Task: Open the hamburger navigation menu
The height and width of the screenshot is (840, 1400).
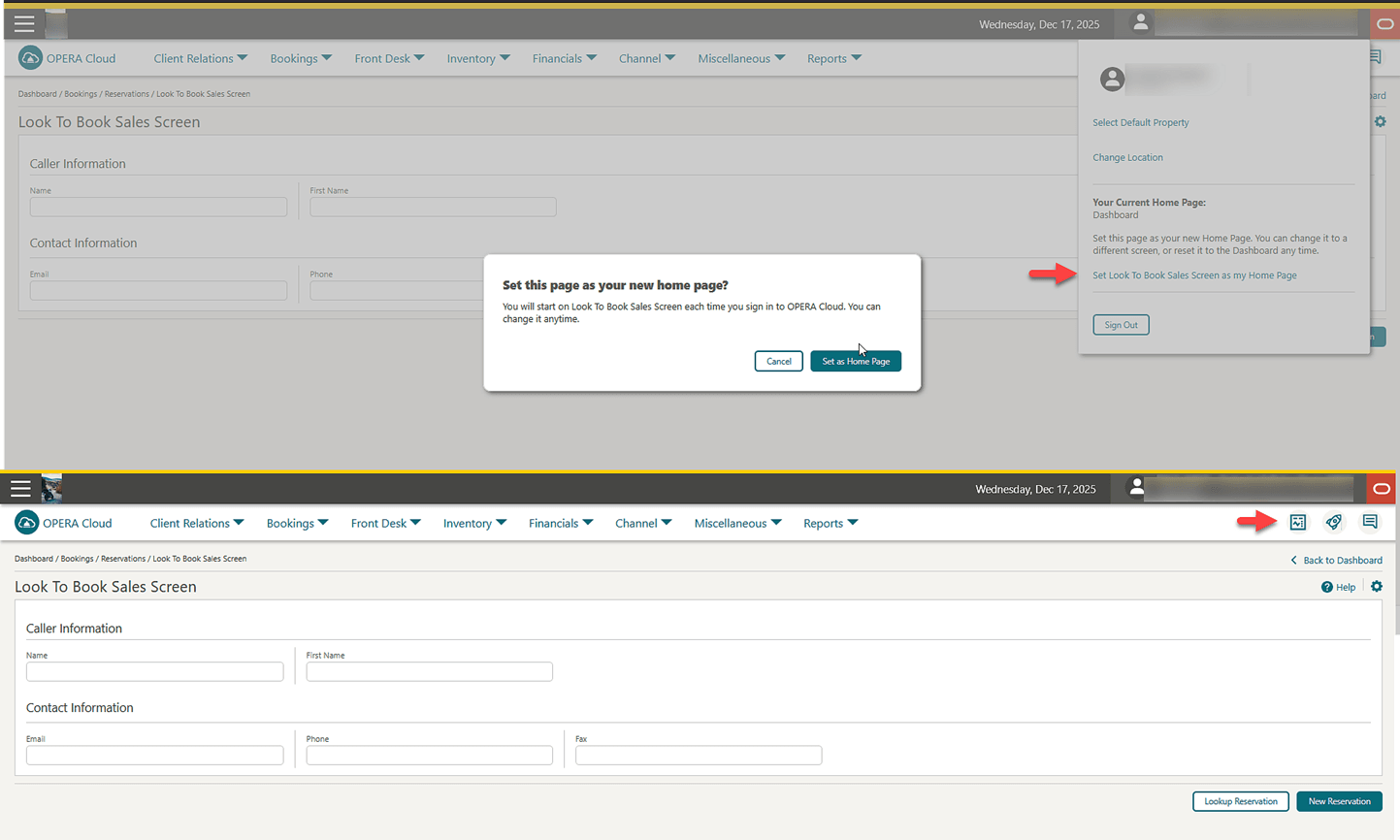Action: click(x=20, y=489)
